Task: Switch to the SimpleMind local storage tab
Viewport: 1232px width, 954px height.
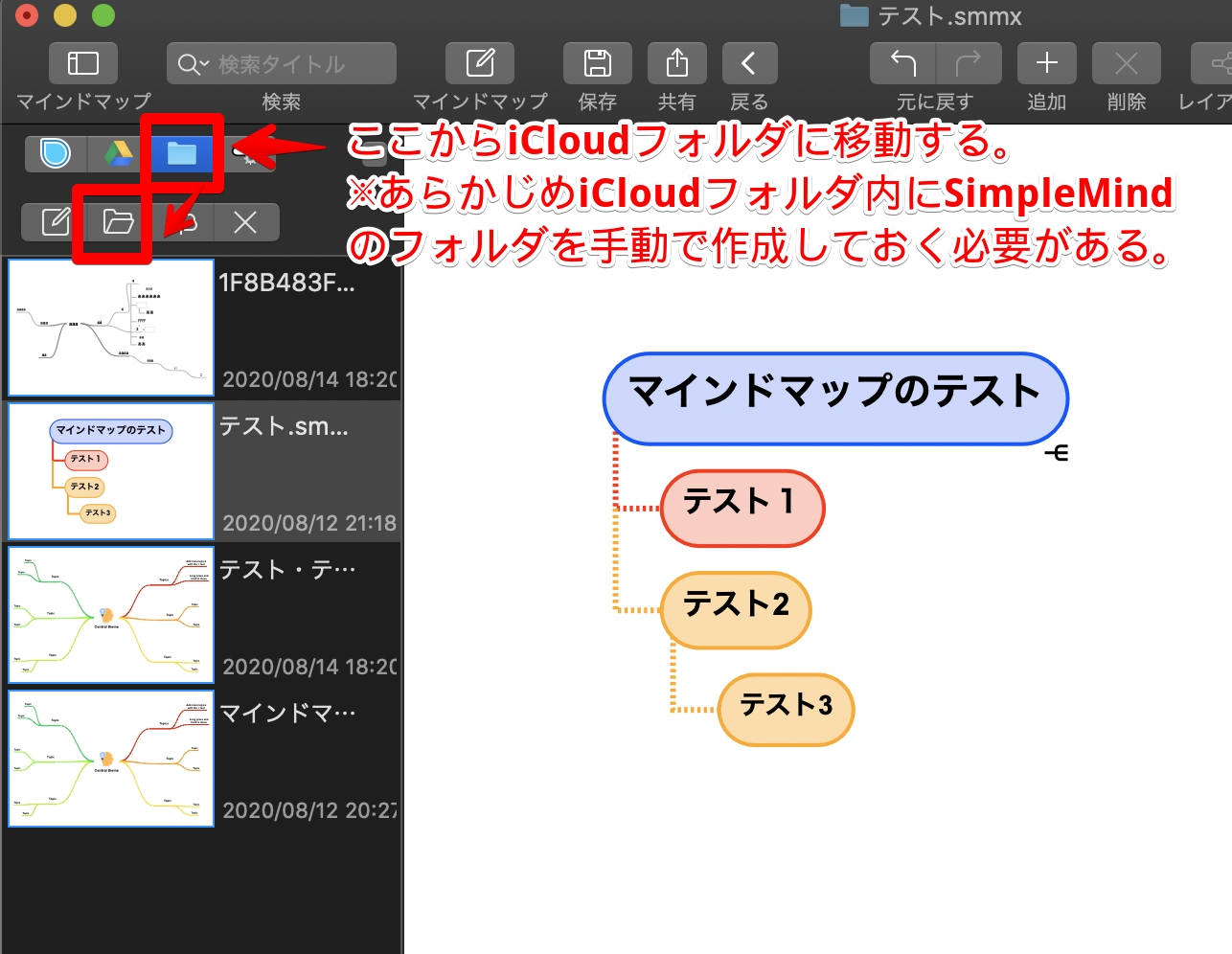Action: [56, 153]
